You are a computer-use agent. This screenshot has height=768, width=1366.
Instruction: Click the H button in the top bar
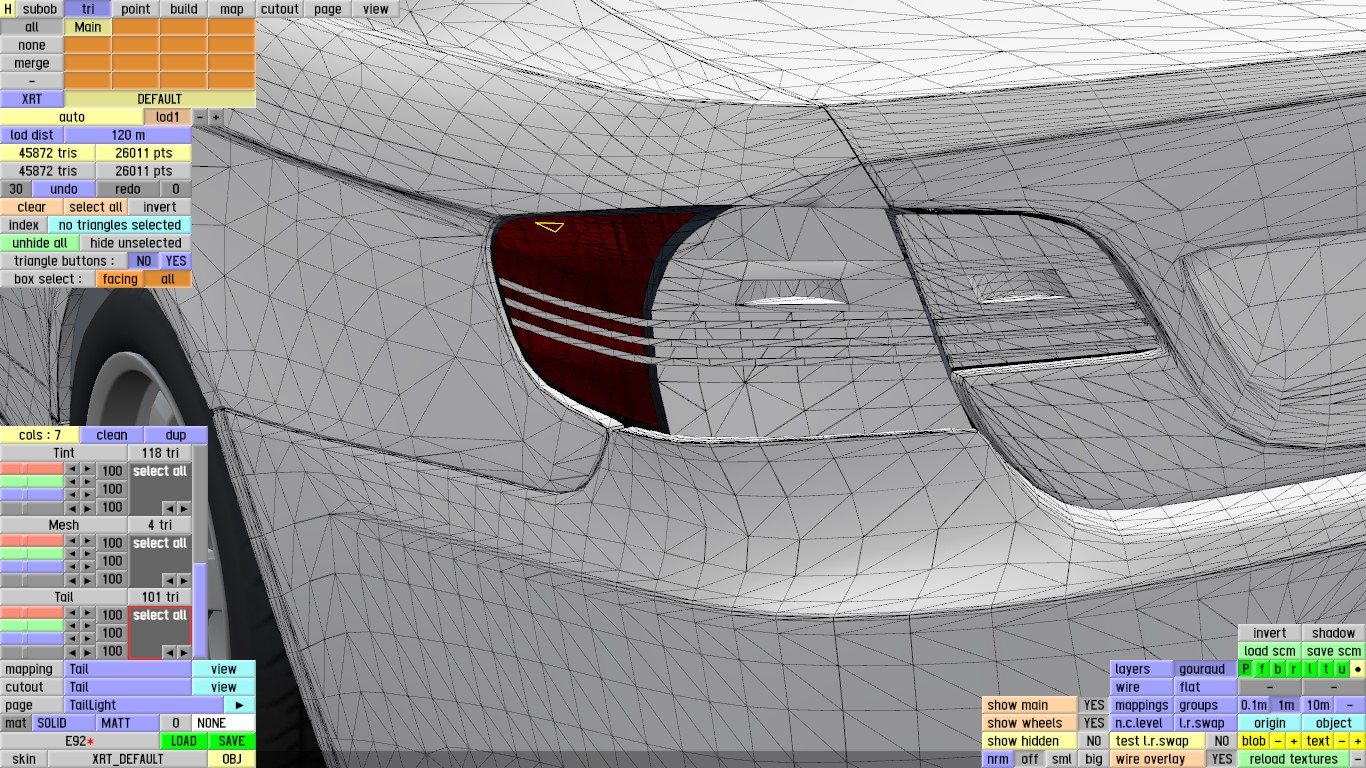[x=8, y=9]
